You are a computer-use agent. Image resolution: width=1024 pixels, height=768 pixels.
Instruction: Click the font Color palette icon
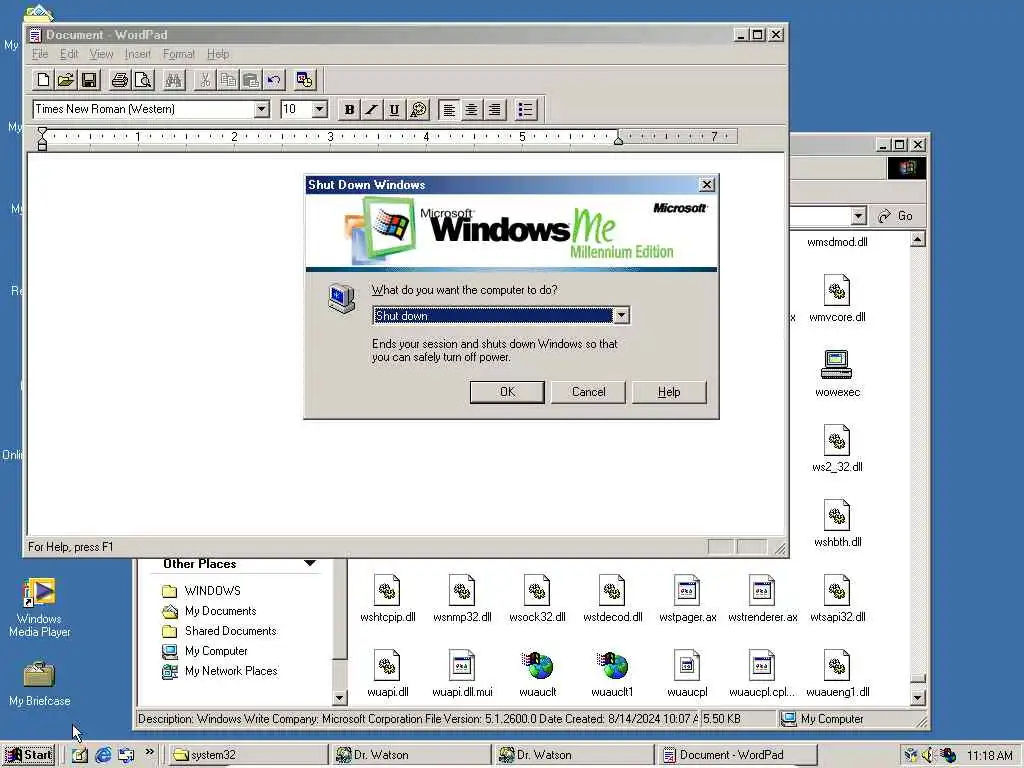[418, 110]
